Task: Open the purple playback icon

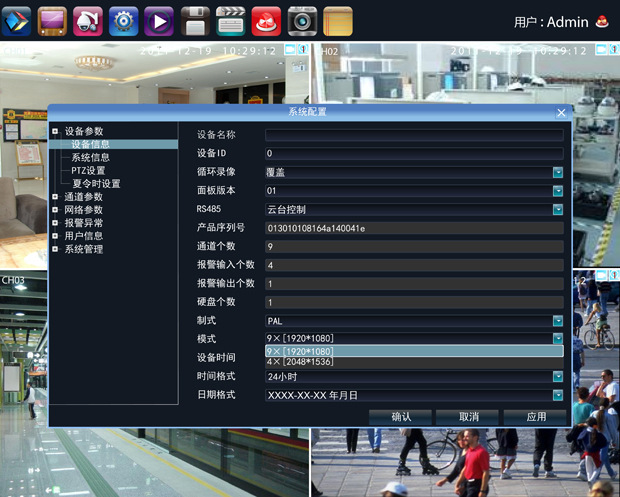Action: (159, 21)
